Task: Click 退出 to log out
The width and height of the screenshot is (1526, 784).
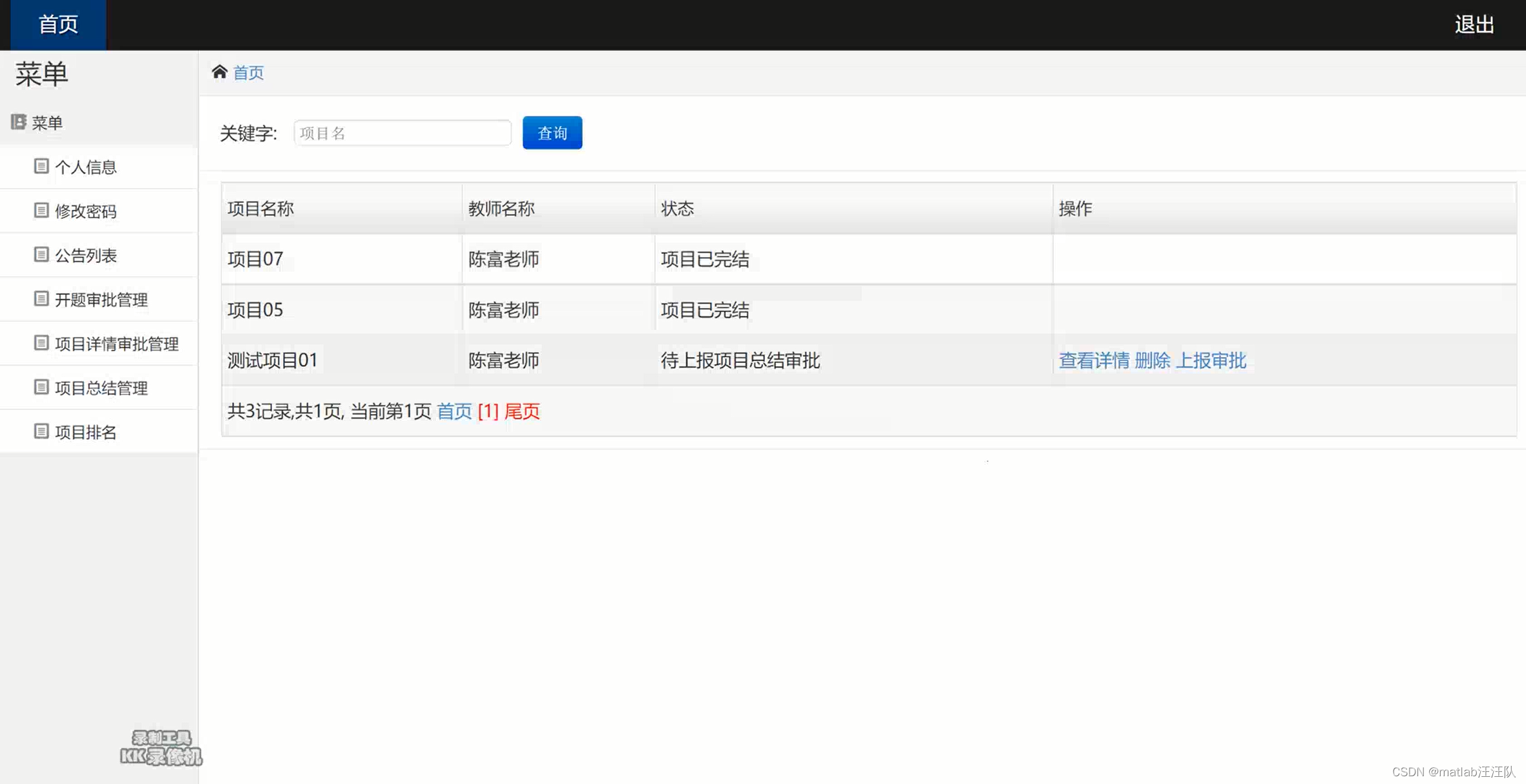Action: 1474,25
